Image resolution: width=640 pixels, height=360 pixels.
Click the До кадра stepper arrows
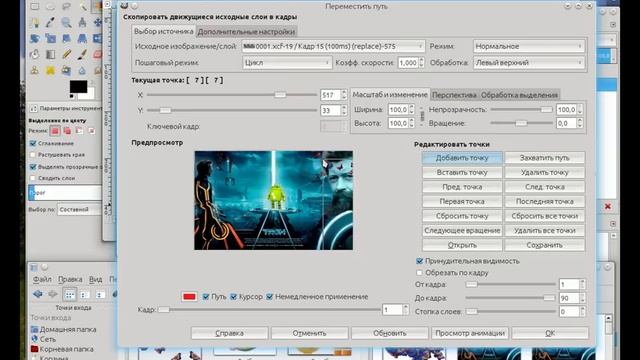[x=582, y=298]
